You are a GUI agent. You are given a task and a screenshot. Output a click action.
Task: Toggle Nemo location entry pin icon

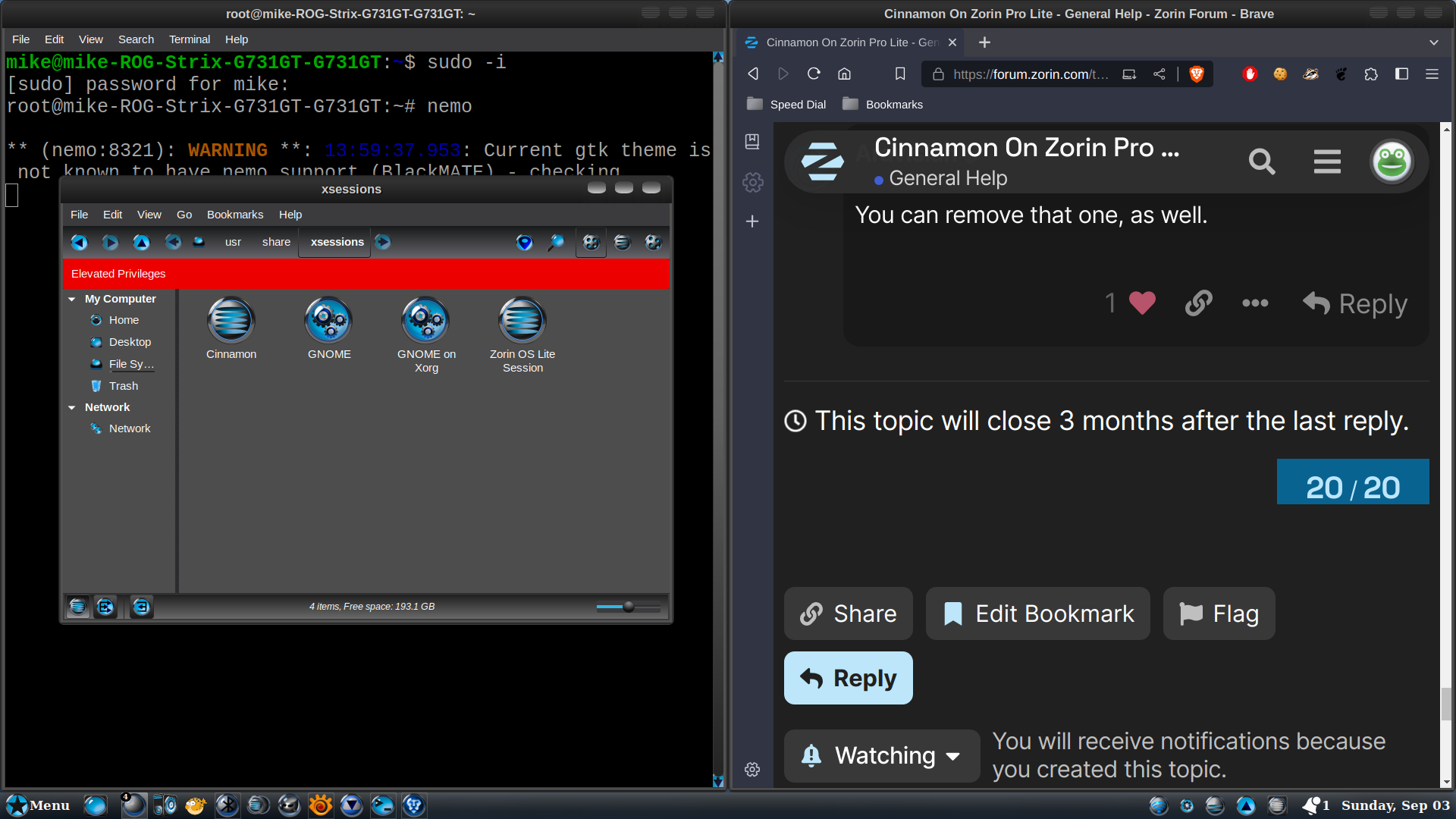click(524, 242)
